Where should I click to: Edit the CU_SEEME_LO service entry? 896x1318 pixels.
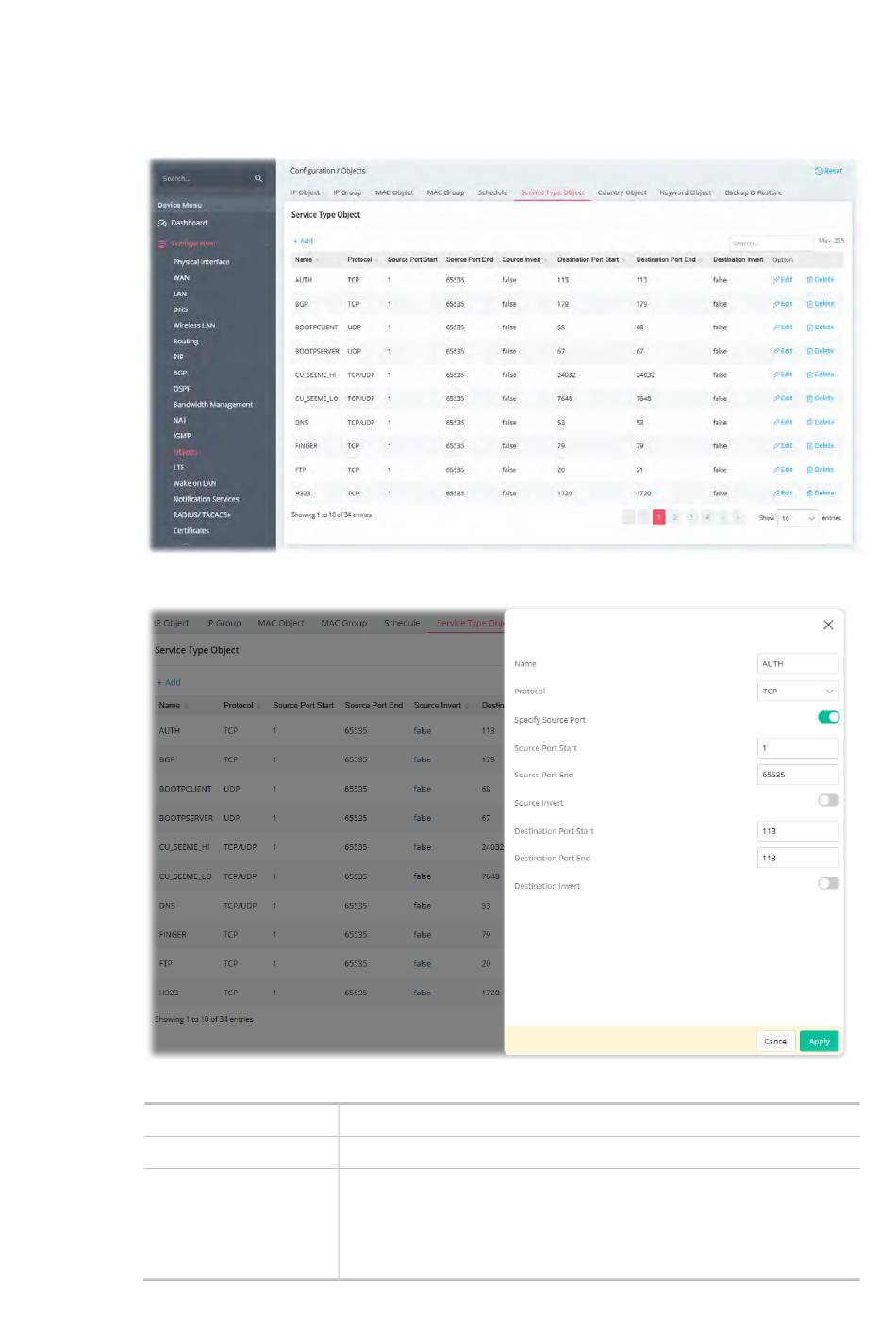[x=783, y=398]
